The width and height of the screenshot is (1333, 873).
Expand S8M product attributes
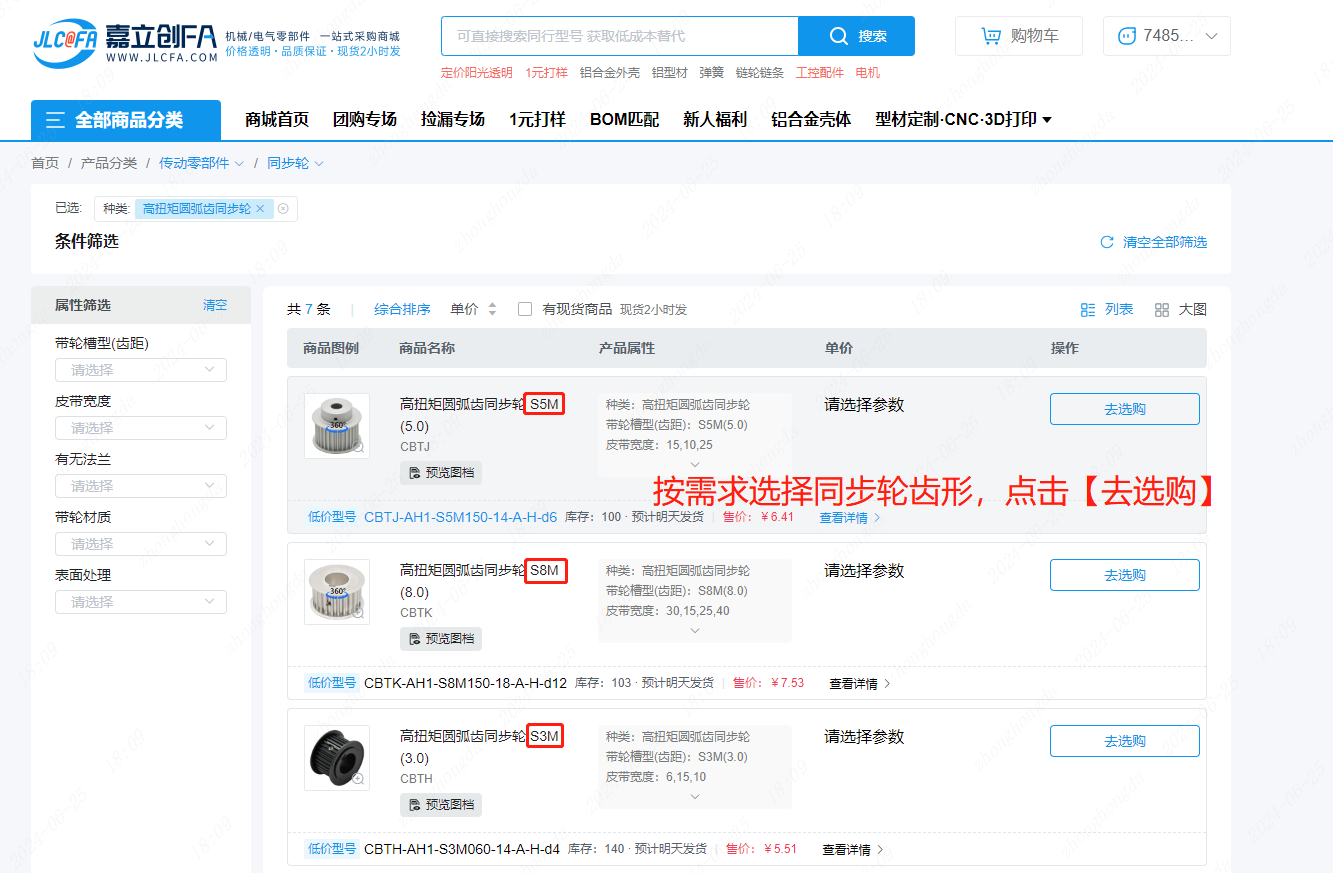click(x=695, y=631)
